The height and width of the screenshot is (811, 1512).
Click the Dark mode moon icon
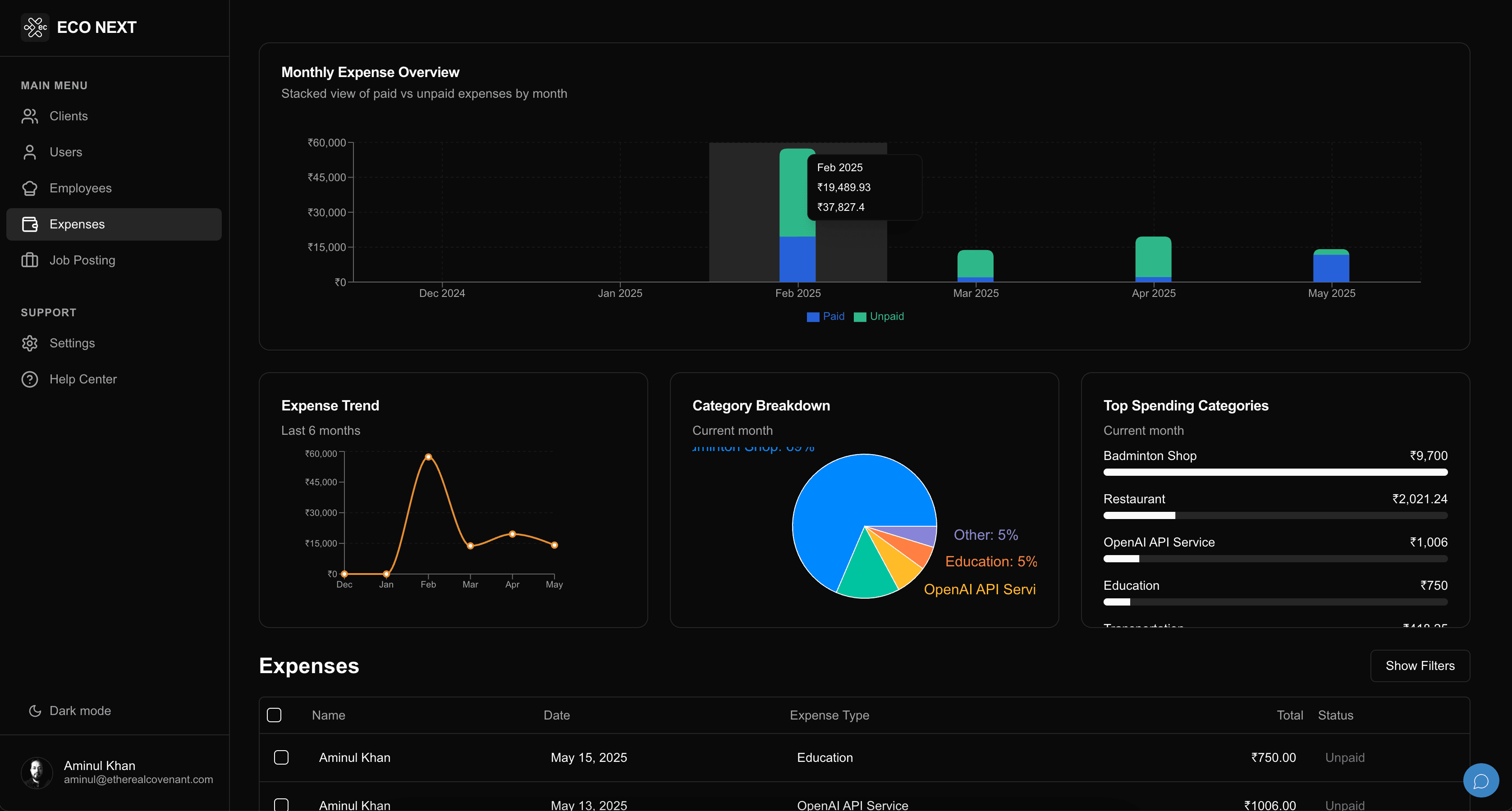[35, 711]
